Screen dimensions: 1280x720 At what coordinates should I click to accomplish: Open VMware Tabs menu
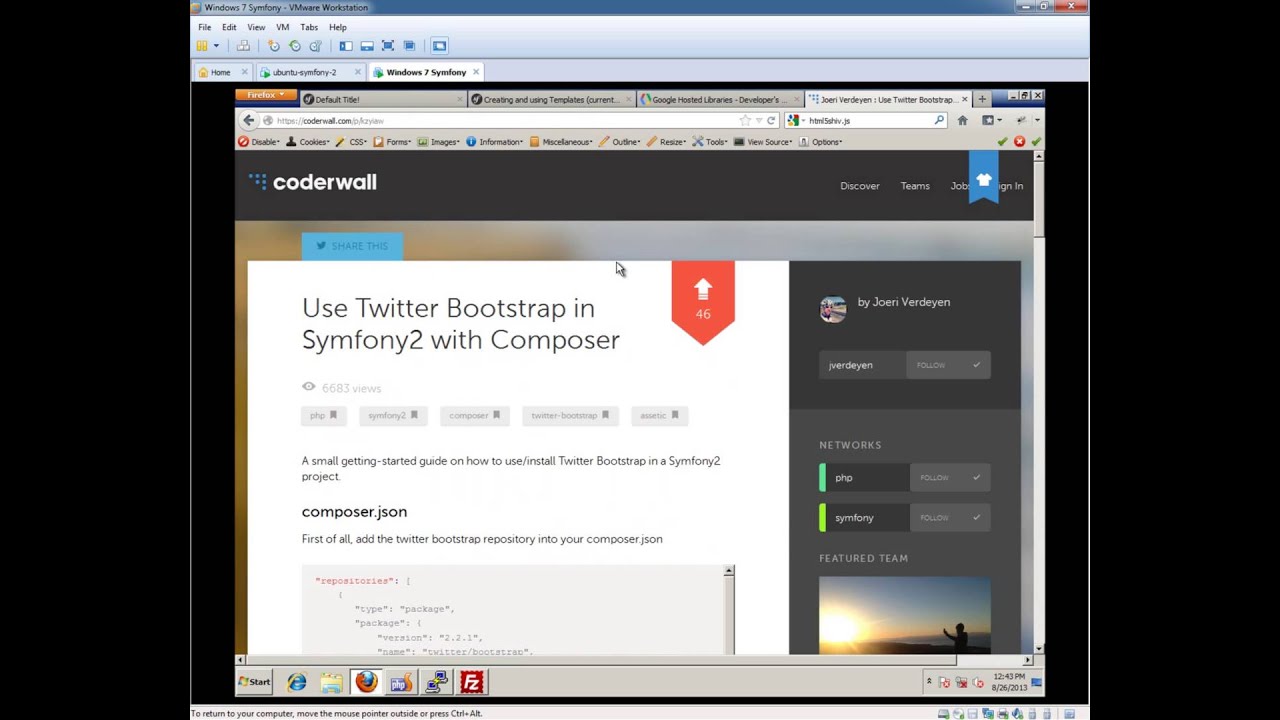click(x=309, y=27)
